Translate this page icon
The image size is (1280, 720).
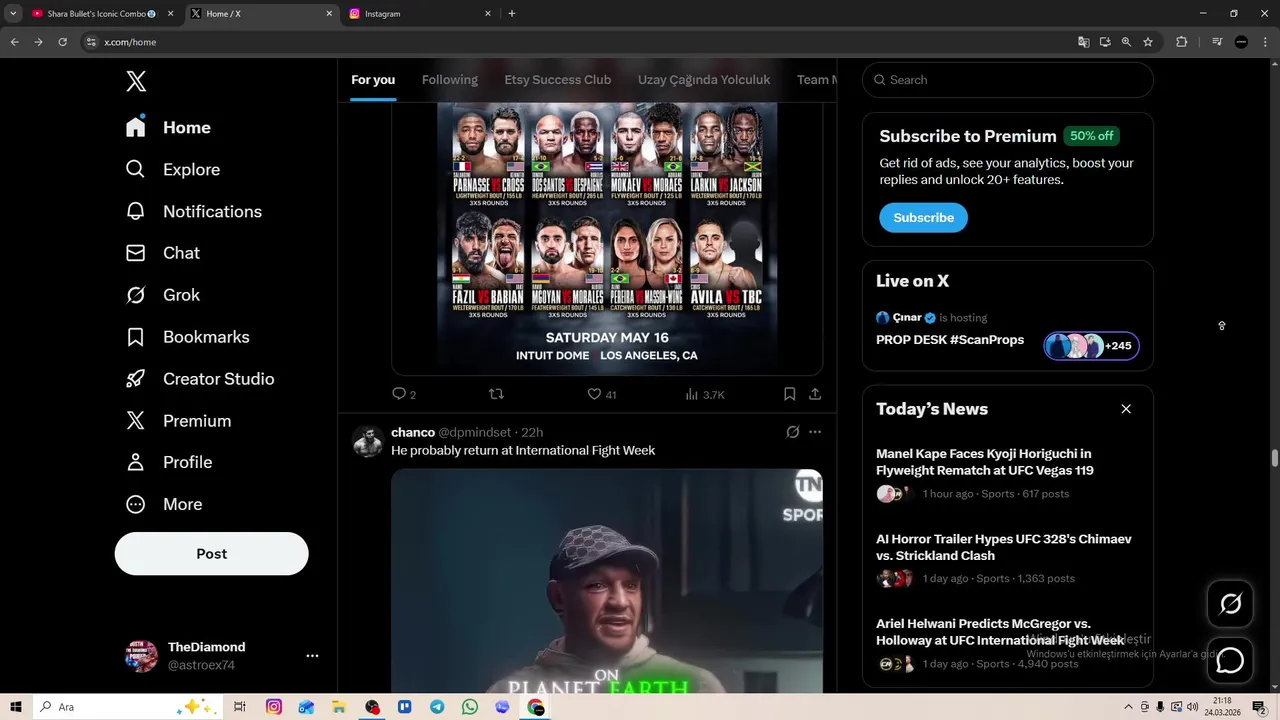coord(1083,42)
